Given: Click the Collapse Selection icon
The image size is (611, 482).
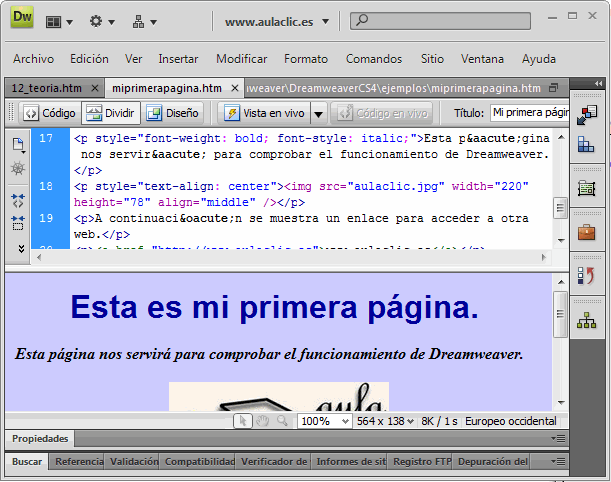Looking at the screenshot, I should (x=18, y=223).
